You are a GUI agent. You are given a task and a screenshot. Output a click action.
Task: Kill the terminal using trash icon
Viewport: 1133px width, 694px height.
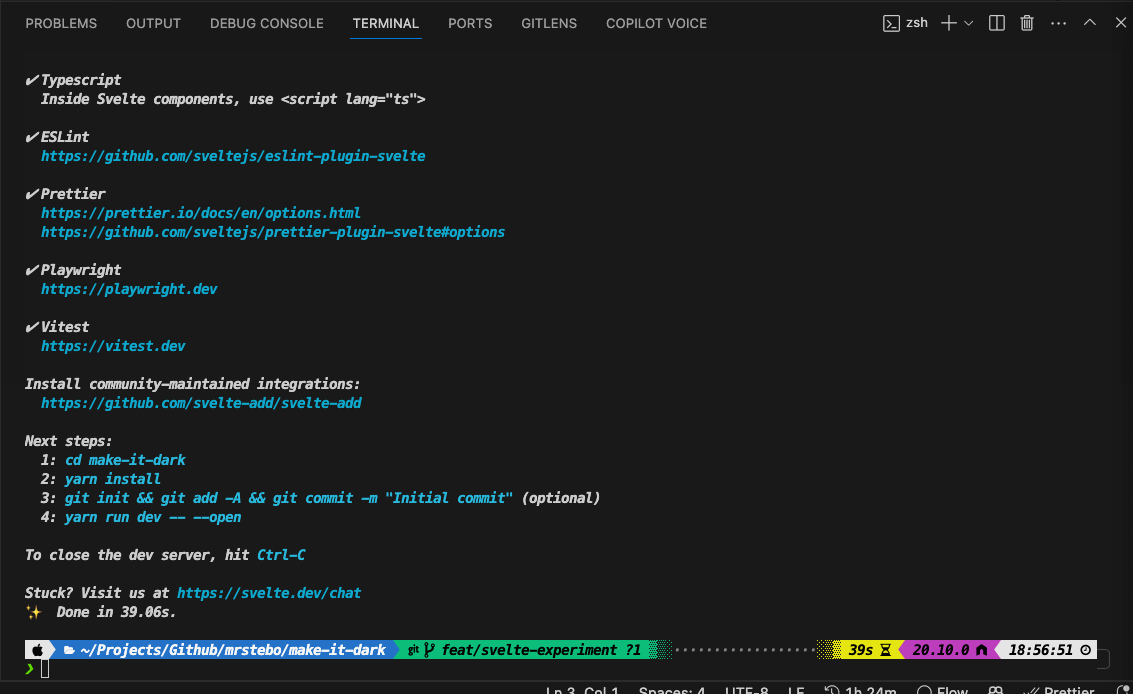(1027, 23)
